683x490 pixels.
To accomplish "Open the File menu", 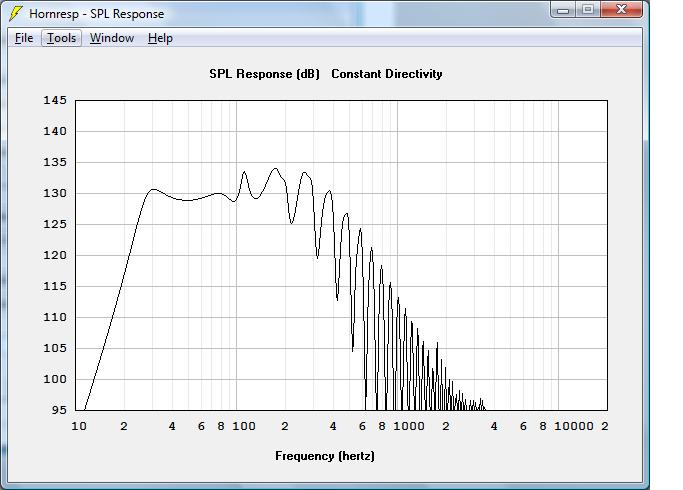I will coord(24,38).
